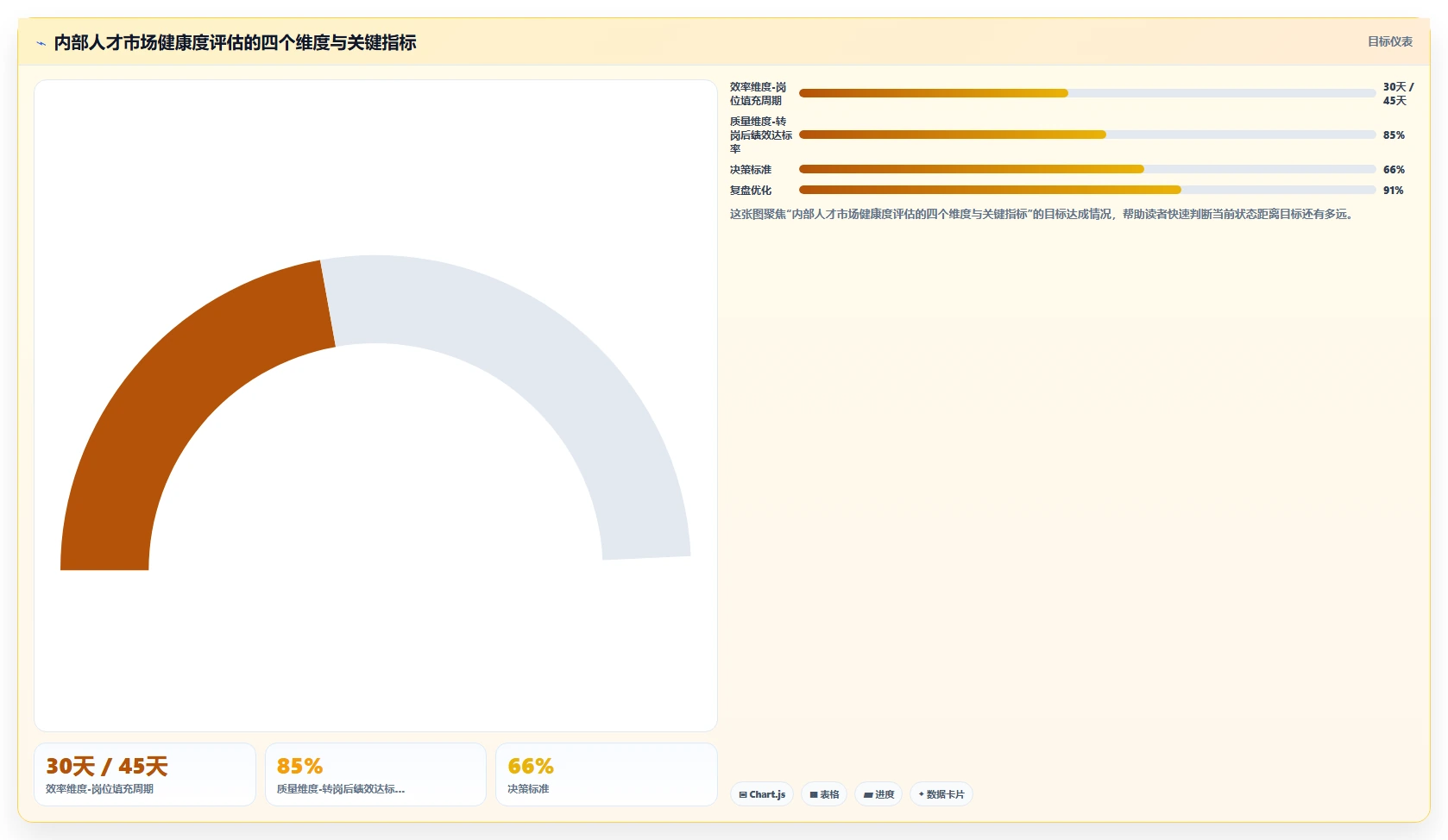This screenshot has height=840, width=1448.
Task: Click the 决策标准 label in the progress list
Action: [x=751, y=170]
